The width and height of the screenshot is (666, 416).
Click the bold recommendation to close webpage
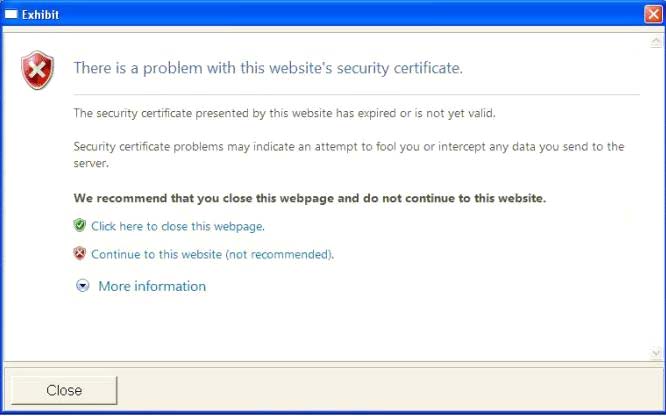click(x=310, y=198)
